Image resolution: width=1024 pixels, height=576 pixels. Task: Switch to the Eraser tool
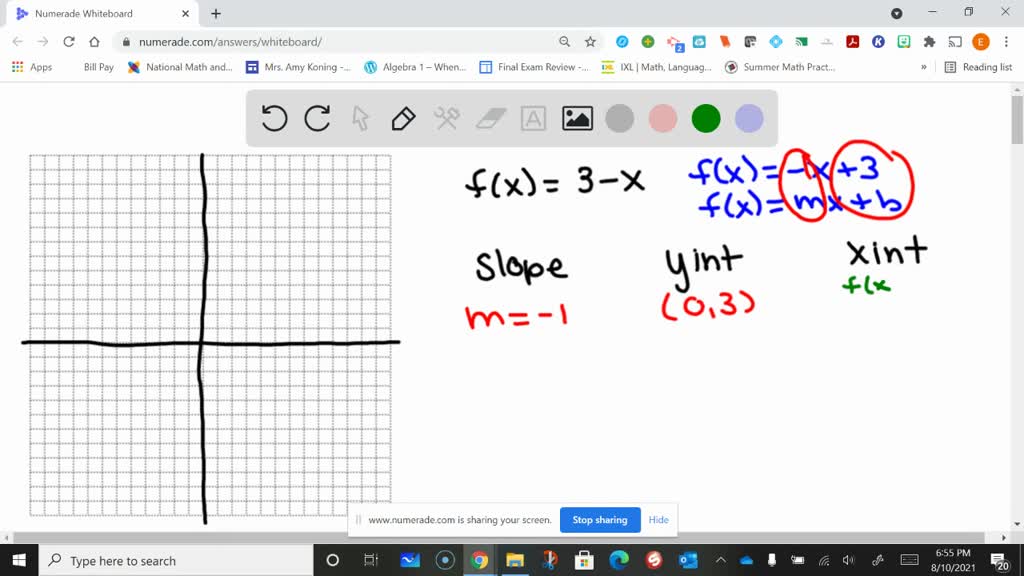tap(488, 118)
